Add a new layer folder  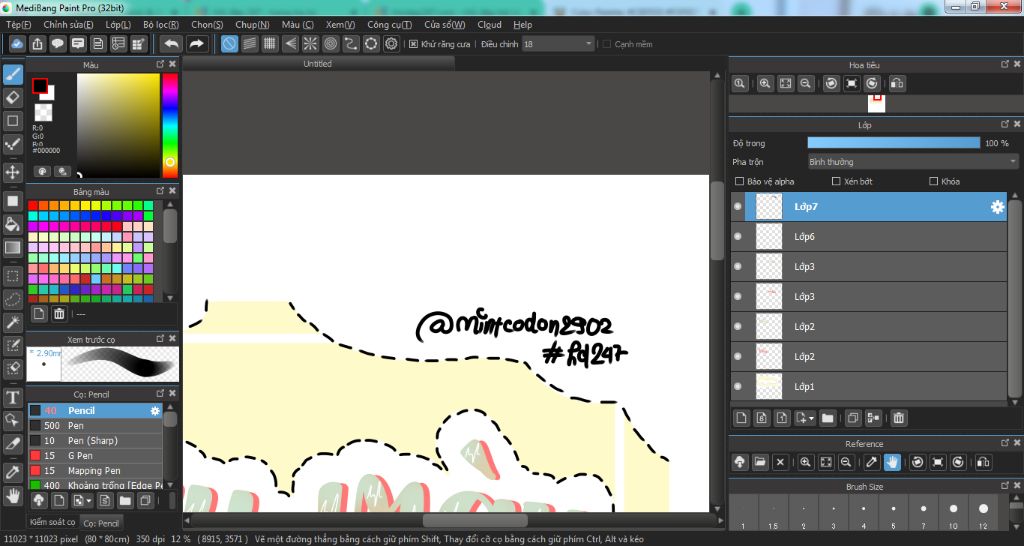[827, 418]
